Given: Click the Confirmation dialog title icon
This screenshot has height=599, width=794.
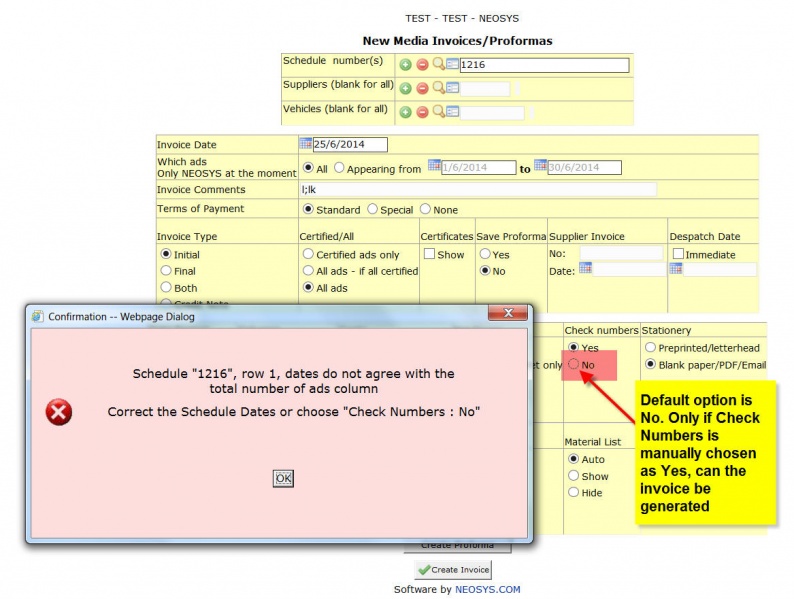Looking at the screenshot, I should 37,316.
